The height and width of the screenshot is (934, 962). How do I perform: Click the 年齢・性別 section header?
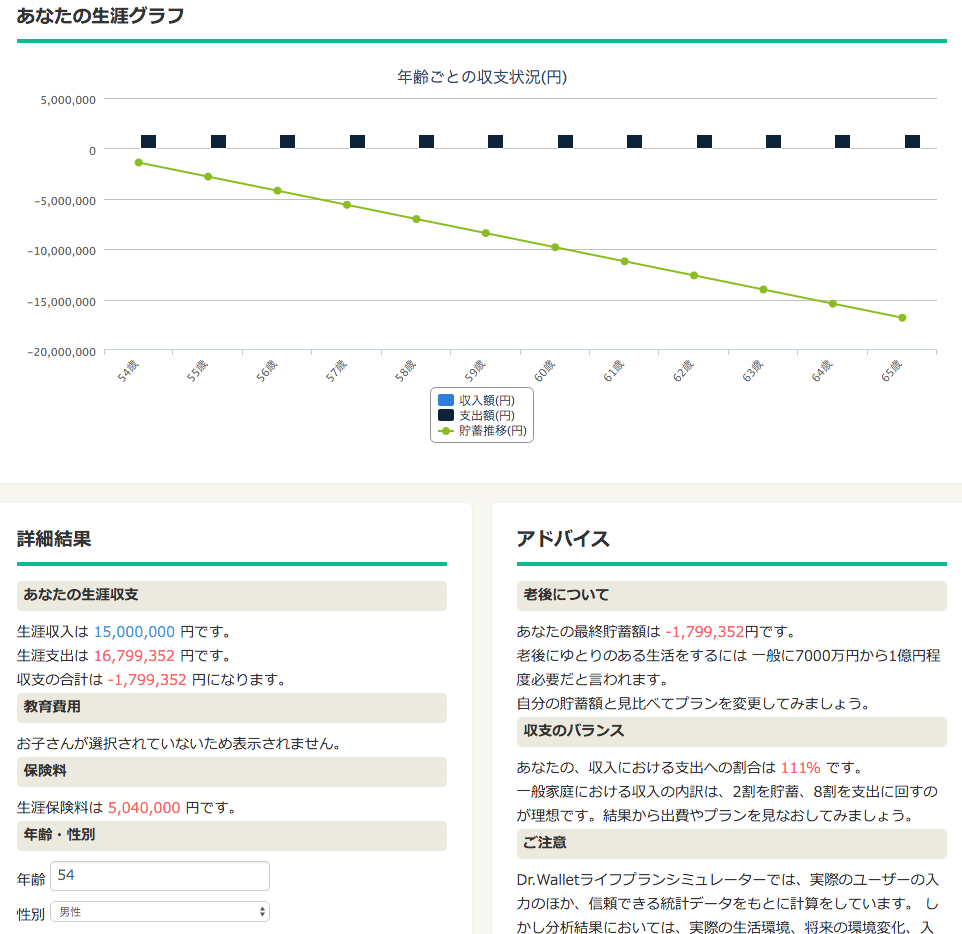click(232, 835)
